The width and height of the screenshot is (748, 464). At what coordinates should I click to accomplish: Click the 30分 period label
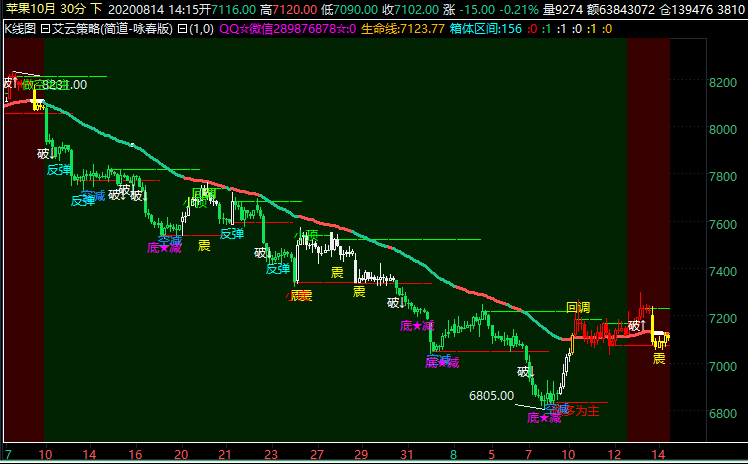point(74,9)
